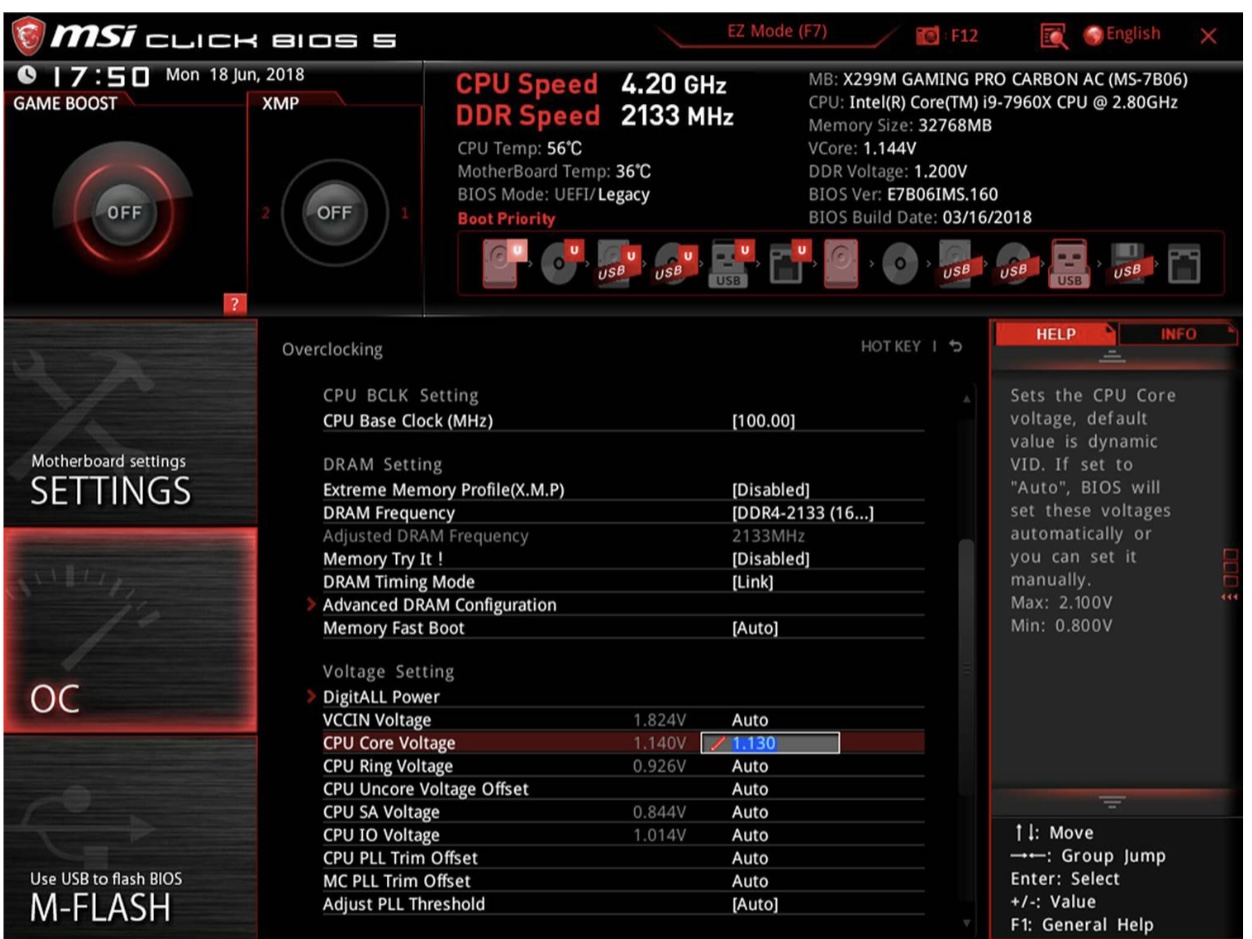Click the CPU Uncore Voltage Offset Auto value
Image resolution: width=1252 pixels, height=939 pixels.
tap(750, 789)
